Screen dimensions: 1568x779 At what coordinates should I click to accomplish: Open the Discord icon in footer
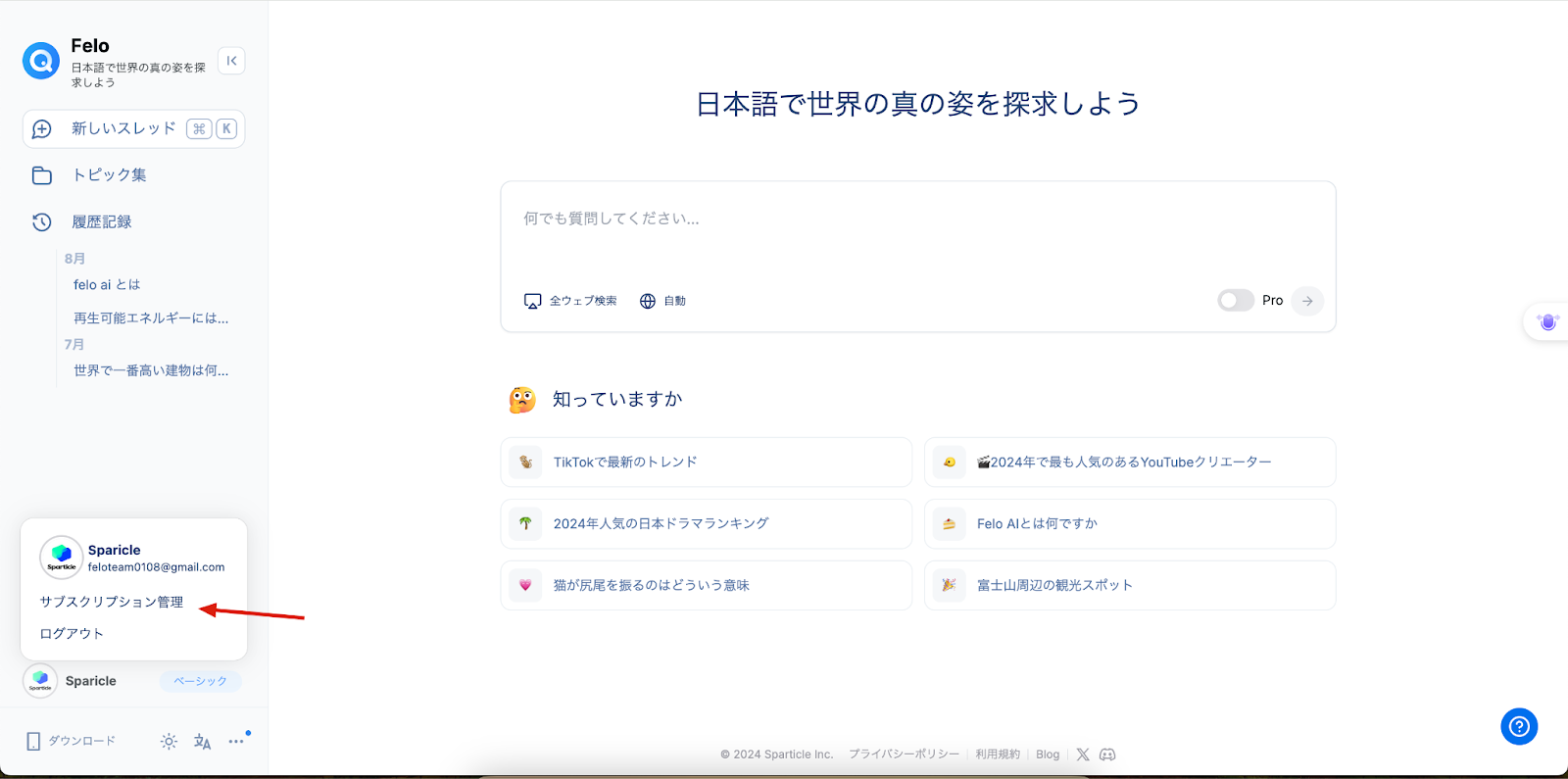pyautogui.click(x=1107, y=755)
